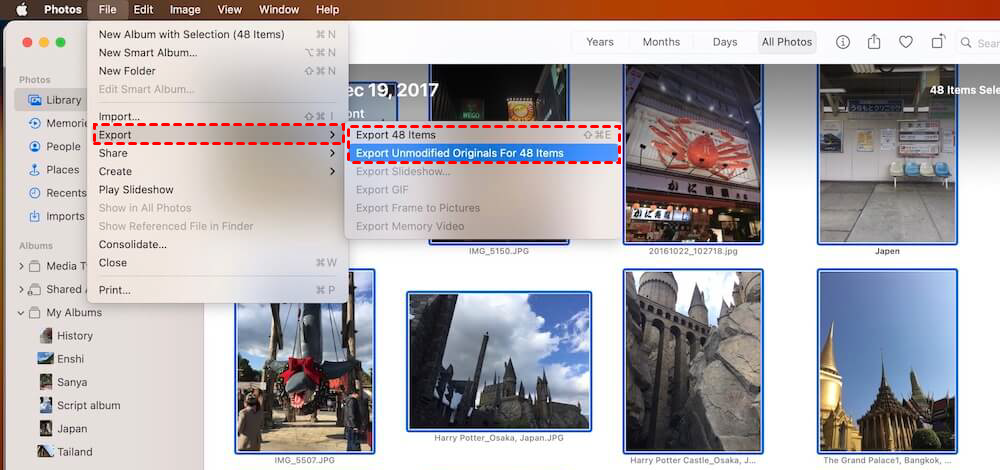Expand the Media Types folder
This screenshot has width=1000, height=470.
(x=21, y=266)
